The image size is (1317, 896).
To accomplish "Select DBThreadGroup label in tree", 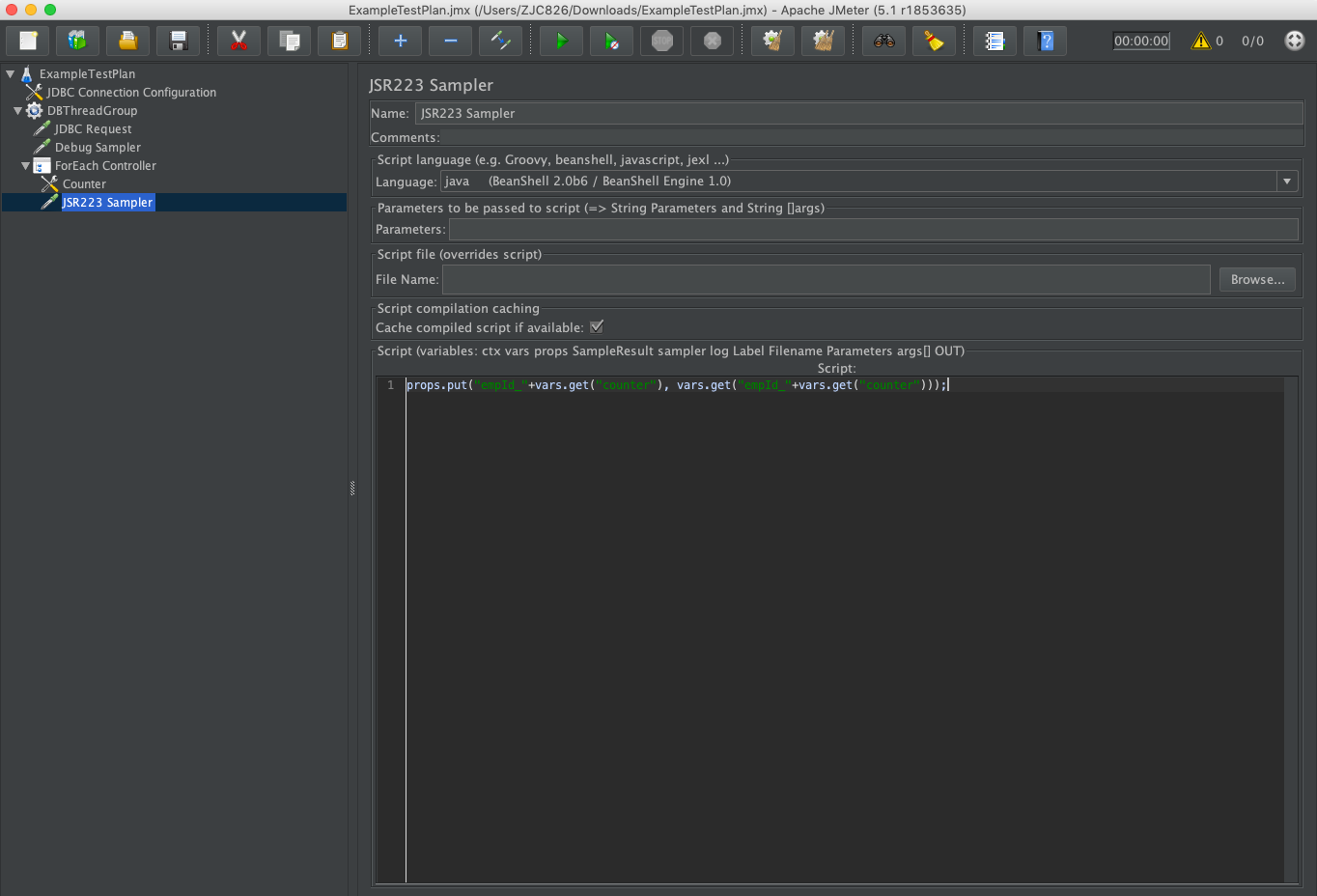I will [x=92, y=111].
